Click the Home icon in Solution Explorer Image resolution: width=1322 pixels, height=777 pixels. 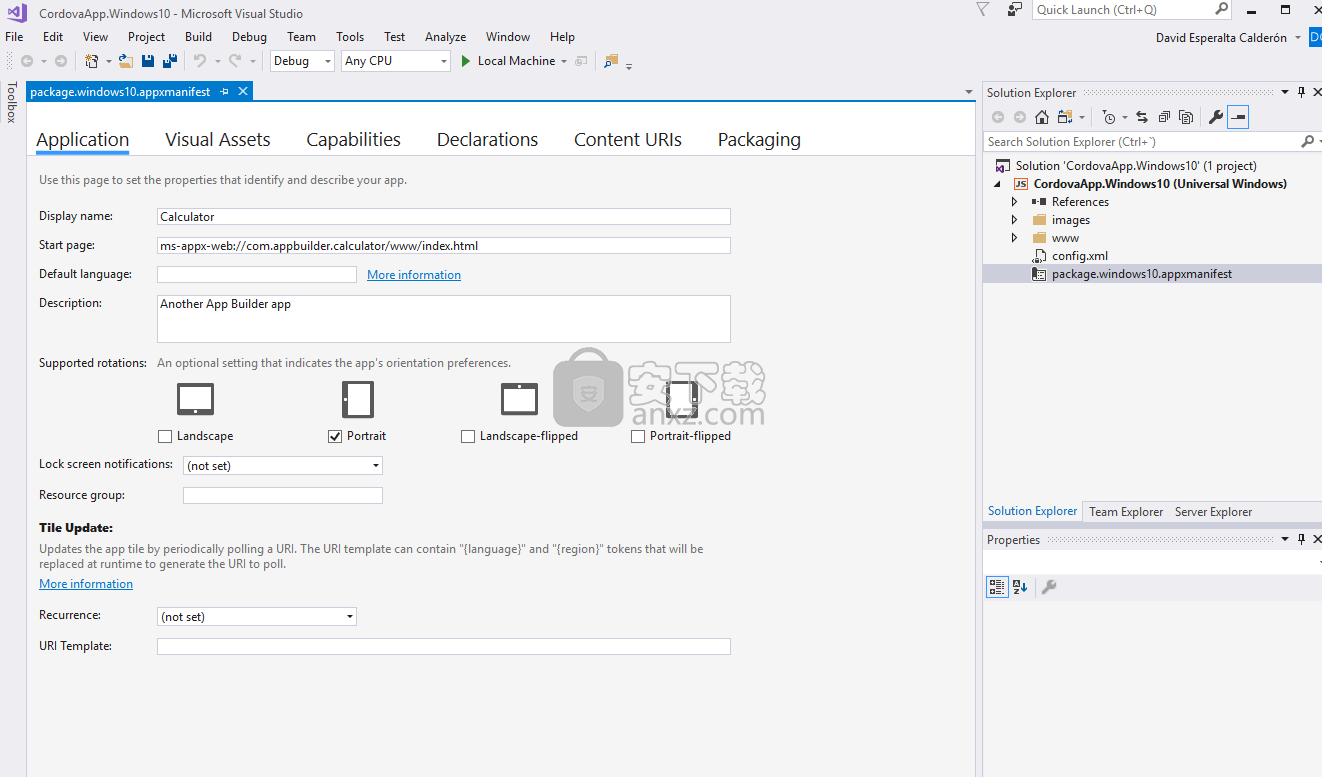tap(1041, 117)
